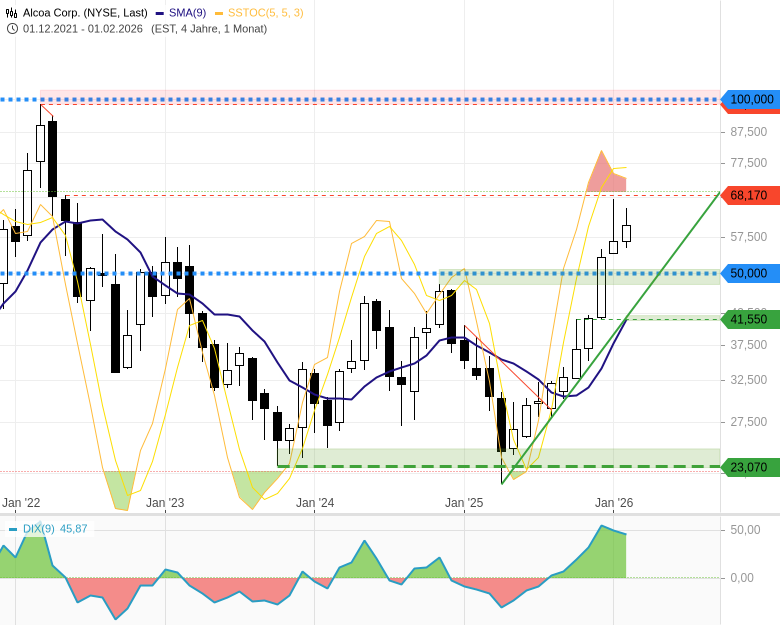Click the blue 100,000 price level tag
Screen dimensions: 780x625
[x=750, y=99]
